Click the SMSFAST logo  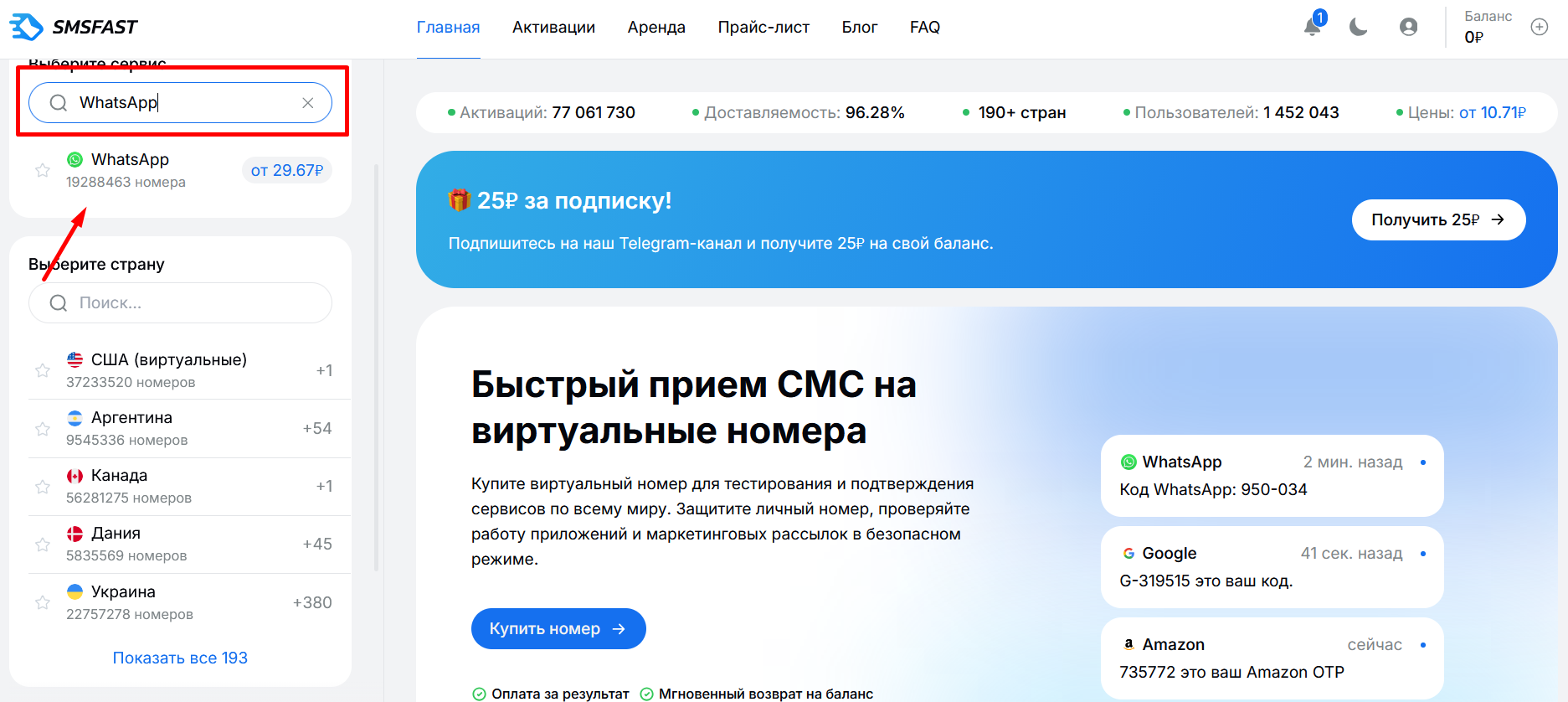[74, 27]
